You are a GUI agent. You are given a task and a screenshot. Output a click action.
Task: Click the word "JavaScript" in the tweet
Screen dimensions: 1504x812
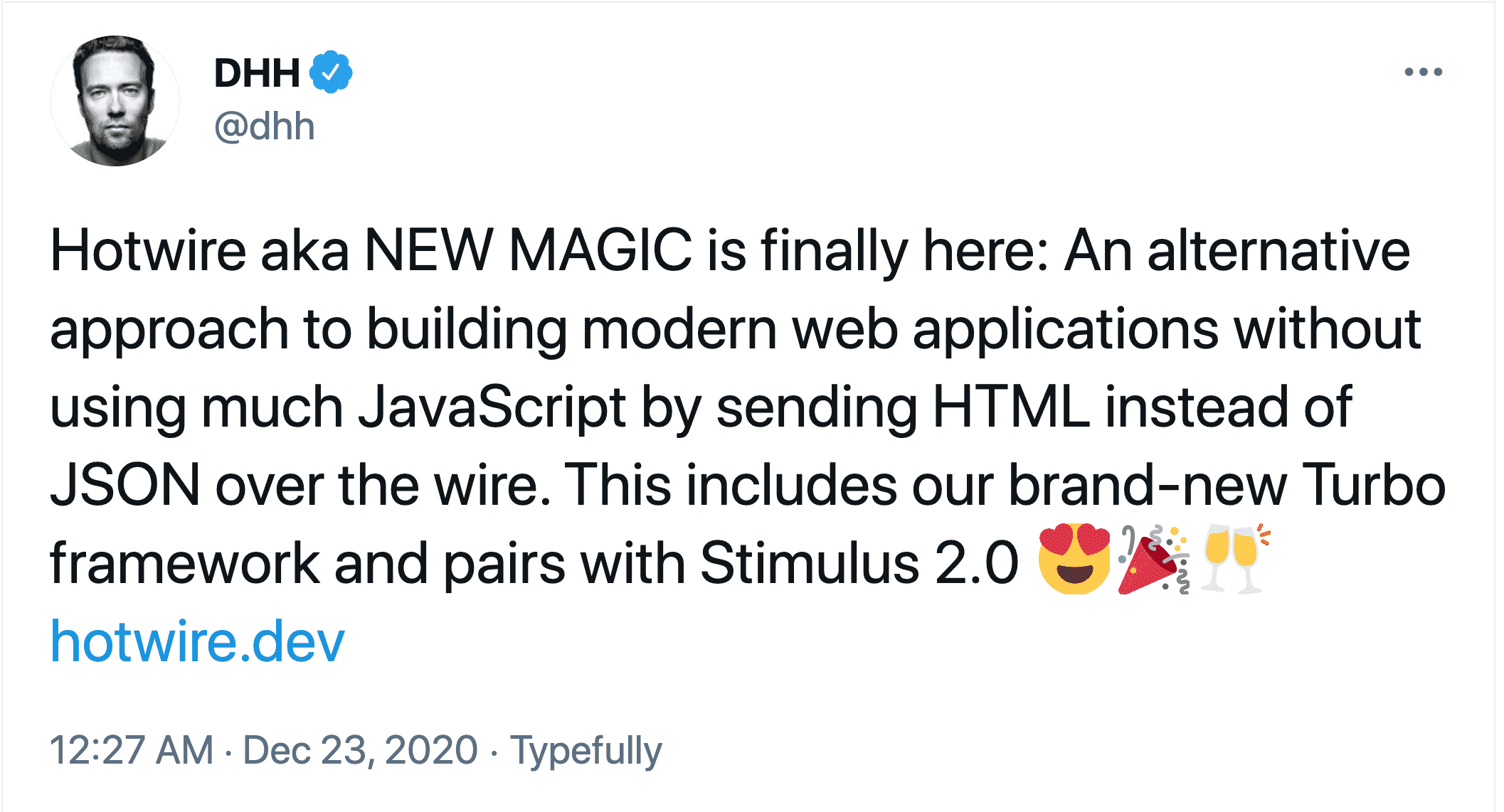(492, 408)
